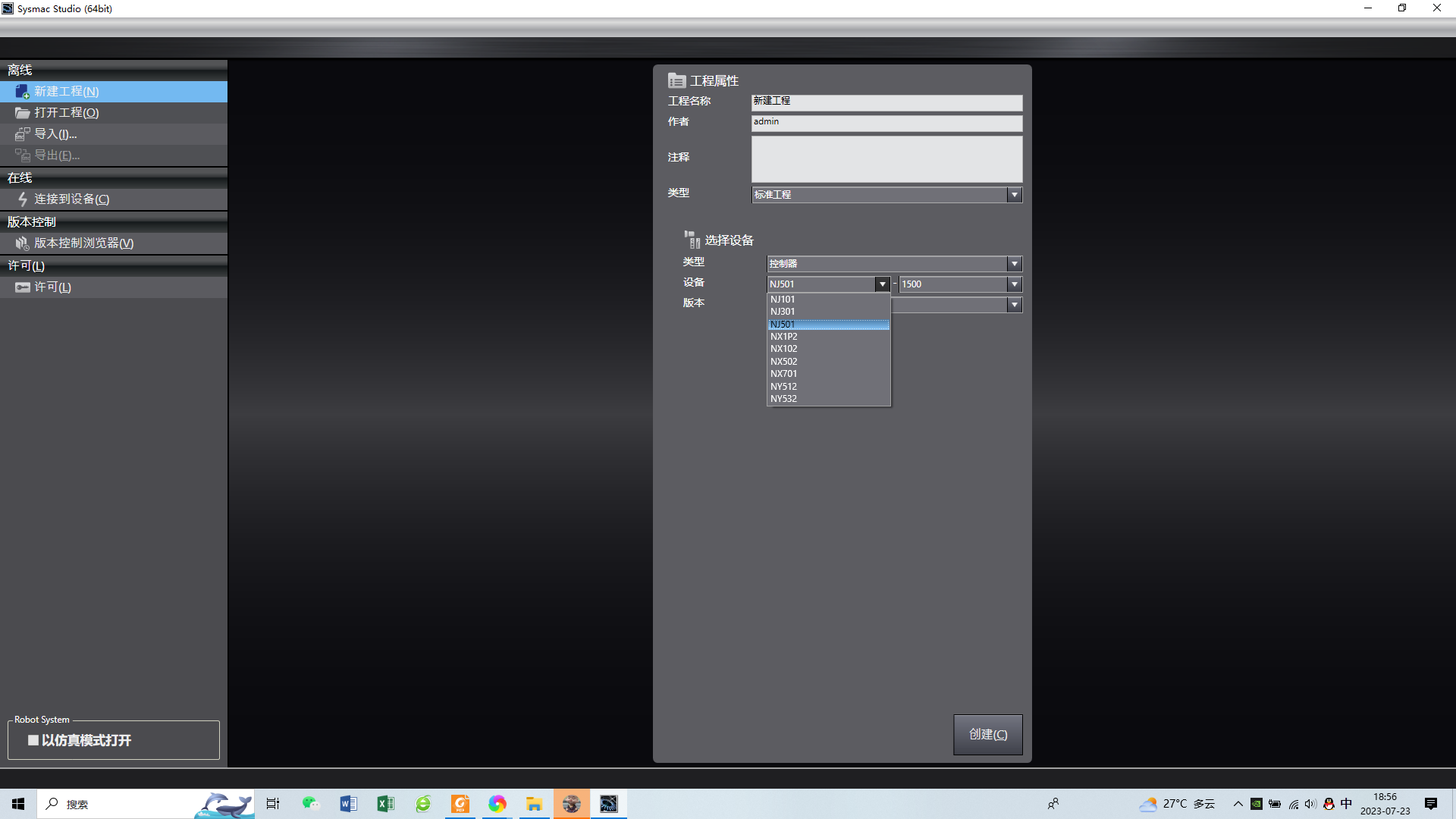Select NJ101 from device list
This screenshot has width=1456, height=819.
[829, 300]
